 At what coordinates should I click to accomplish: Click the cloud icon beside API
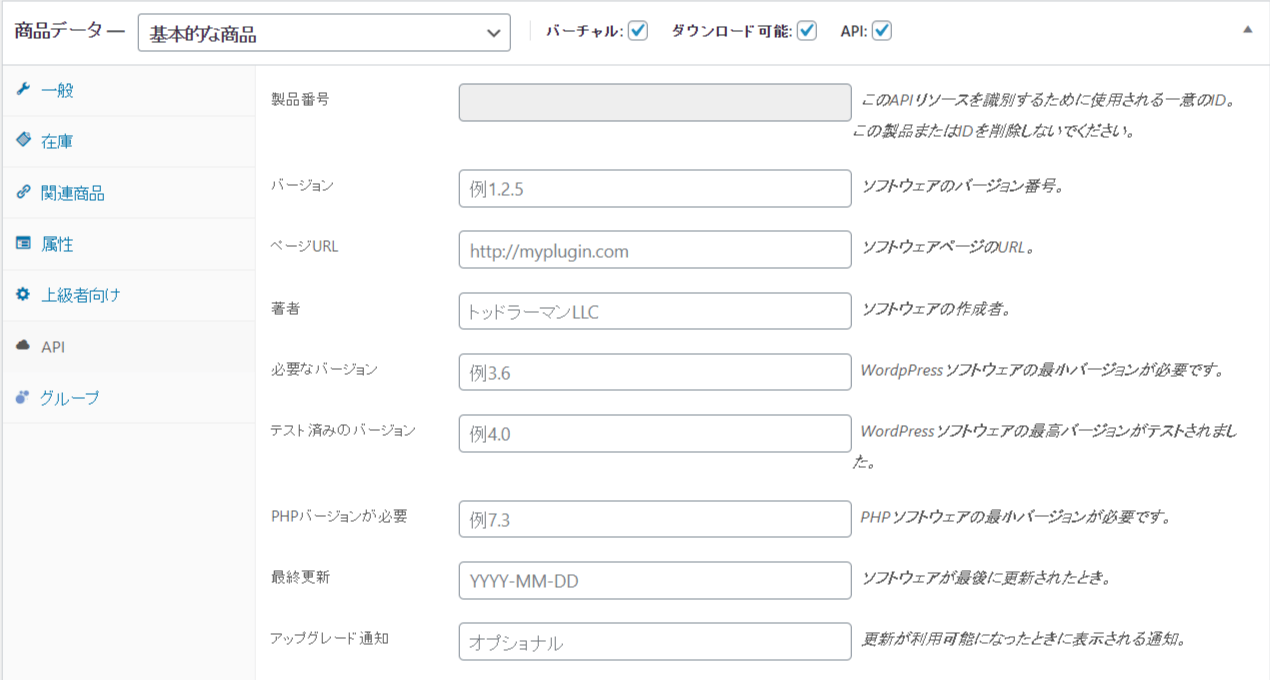(x=24, y=346)
